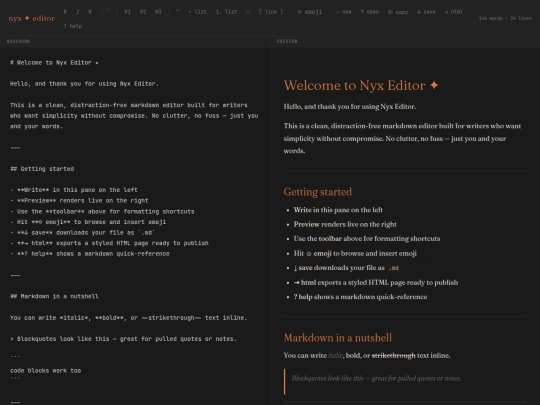Export the document with the html button
The width and height of the screenshot is (540, 405).
[x=454, y=12]
